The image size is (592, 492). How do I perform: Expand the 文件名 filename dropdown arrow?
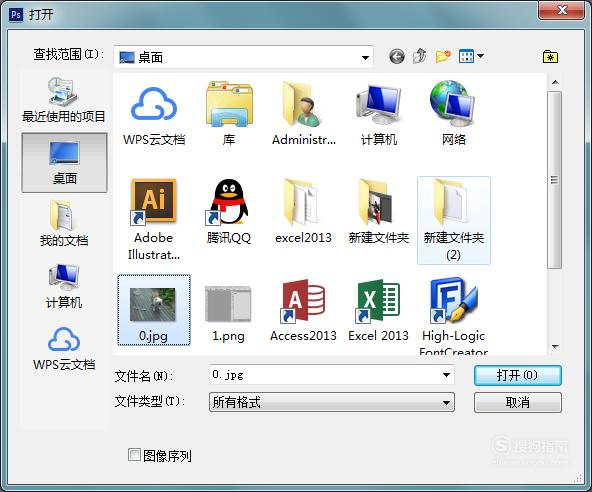coord(446,375)
